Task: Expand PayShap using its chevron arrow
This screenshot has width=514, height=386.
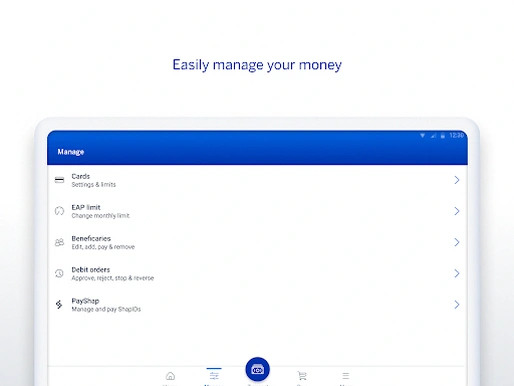Action: (457, 304)
